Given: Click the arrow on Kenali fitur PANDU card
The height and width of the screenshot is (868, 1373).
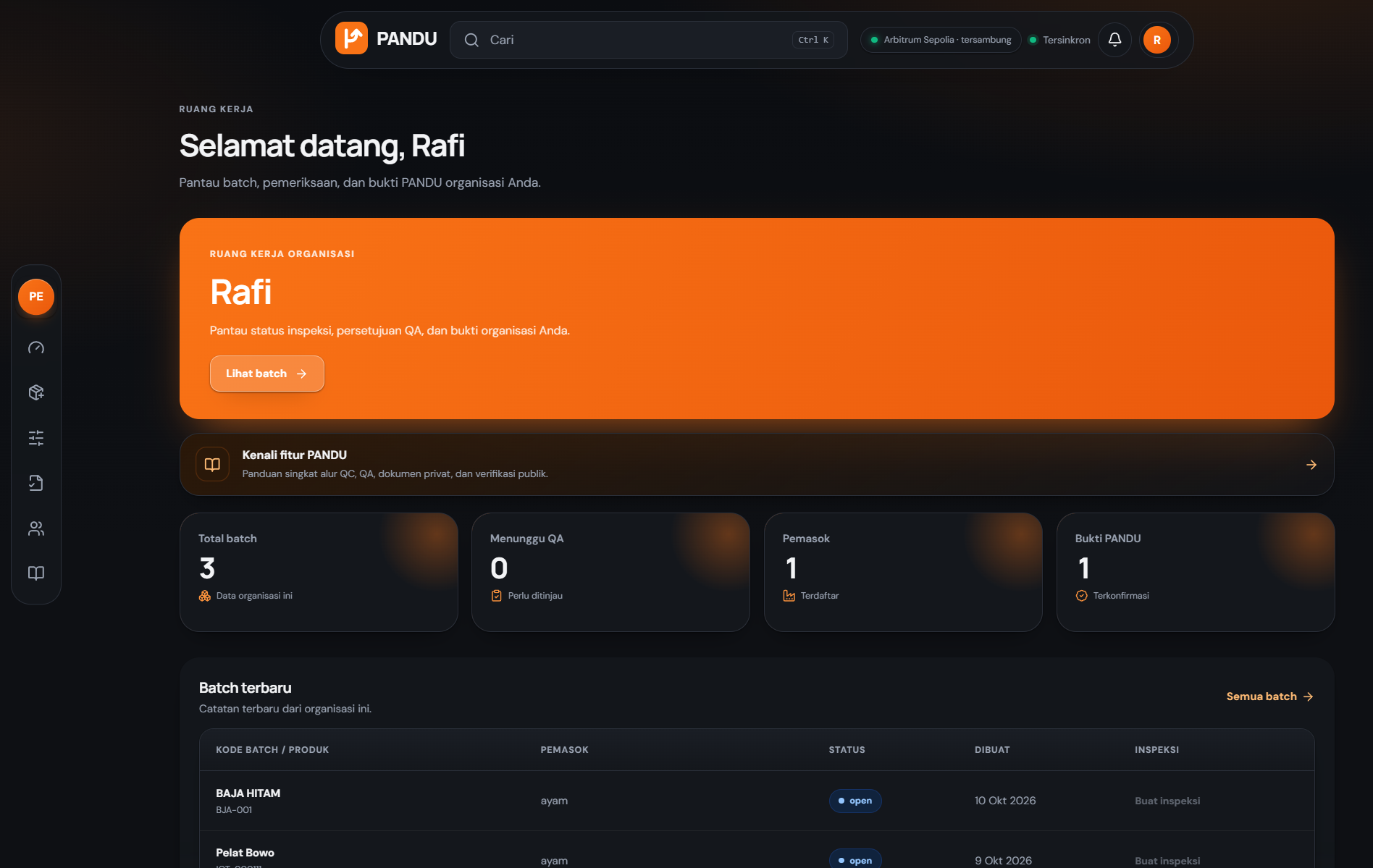Looking at the screenshot, I should point(1311,465).
